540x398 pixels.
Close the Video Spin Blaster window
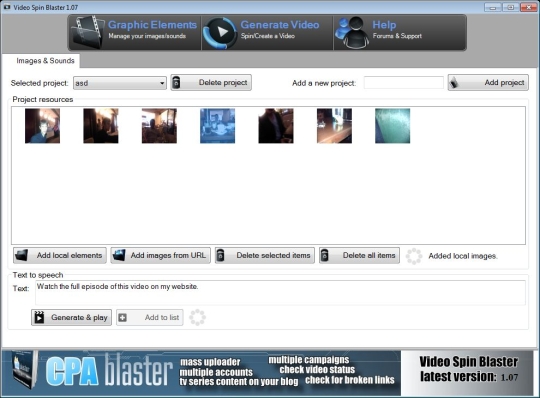(x=528, y=7)
